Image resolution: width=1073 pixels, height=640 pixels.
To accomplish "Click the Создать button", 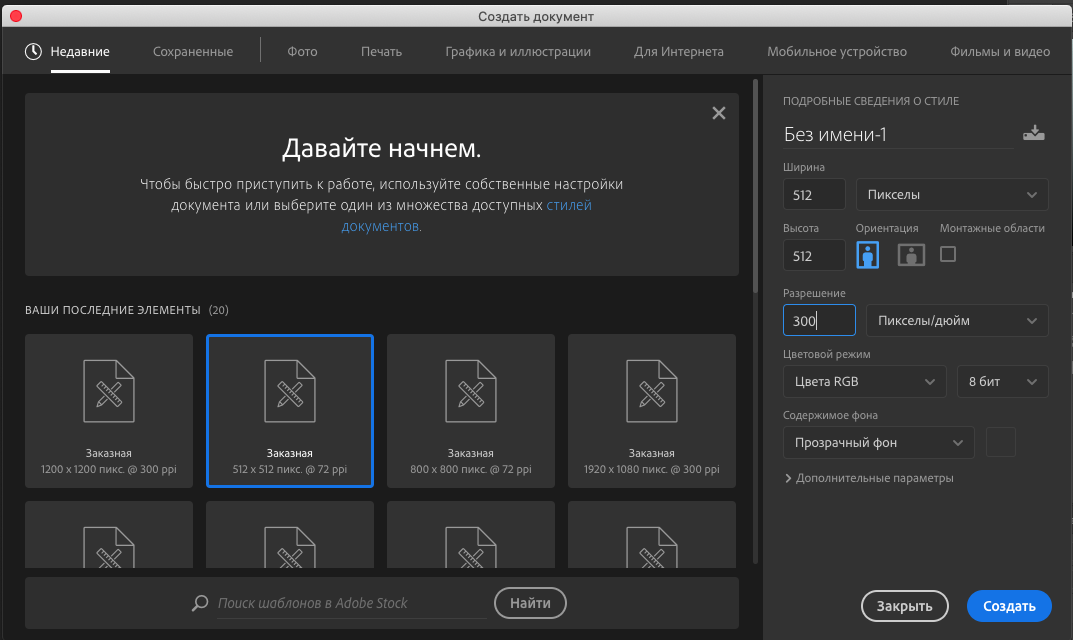I will point(1008,605).
